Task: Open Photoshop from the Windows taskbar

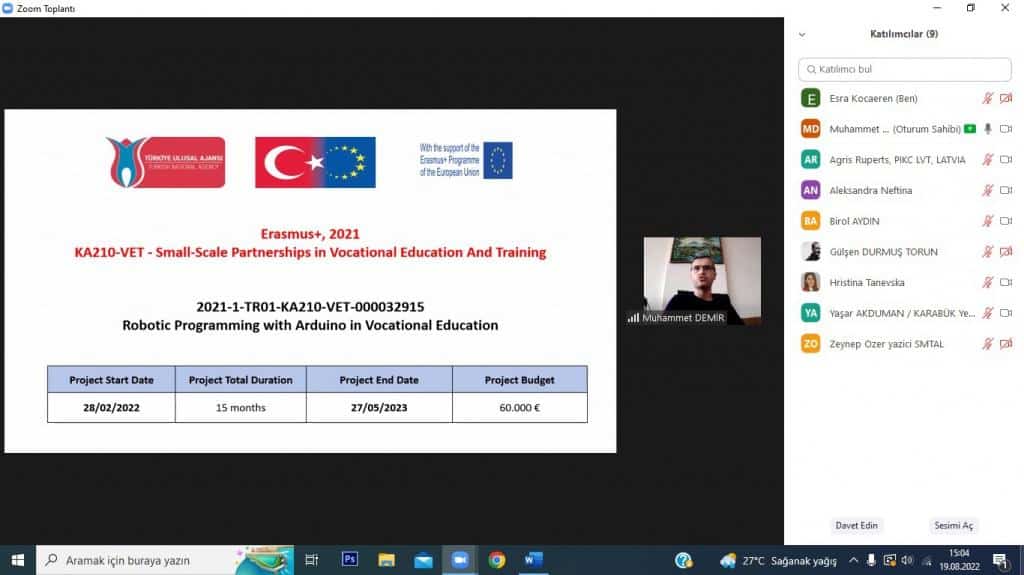Action: (350, 560)
